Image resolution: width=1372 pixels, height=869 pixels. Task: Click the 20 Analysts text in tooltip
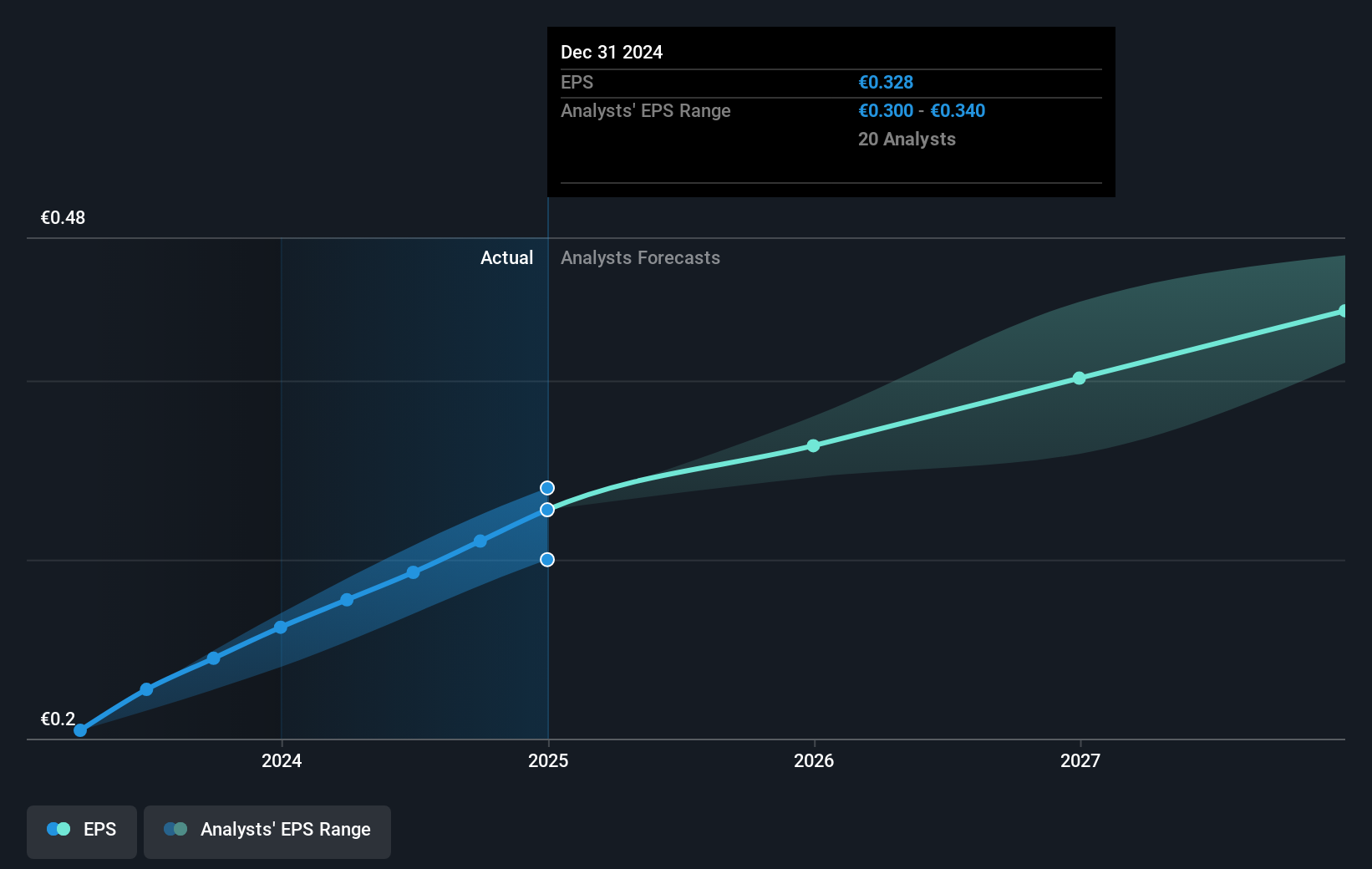(x=907, y=139)
